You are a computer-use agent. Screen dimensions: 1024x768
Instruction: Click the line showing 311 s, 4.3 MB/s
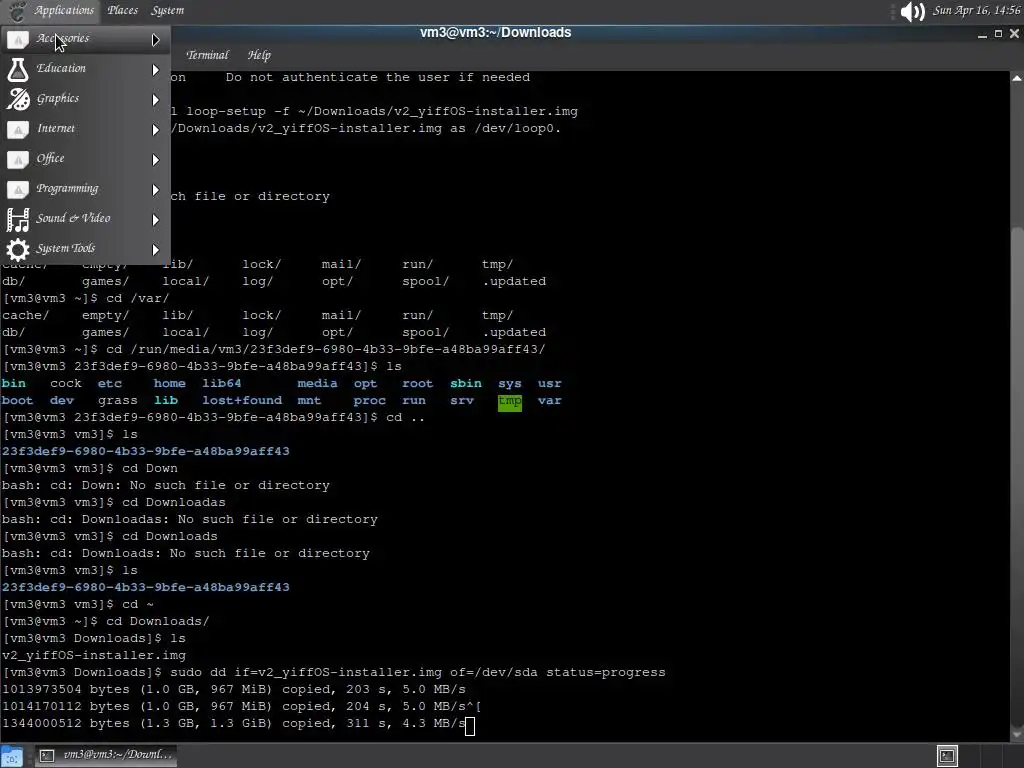(x=234, y=724)
